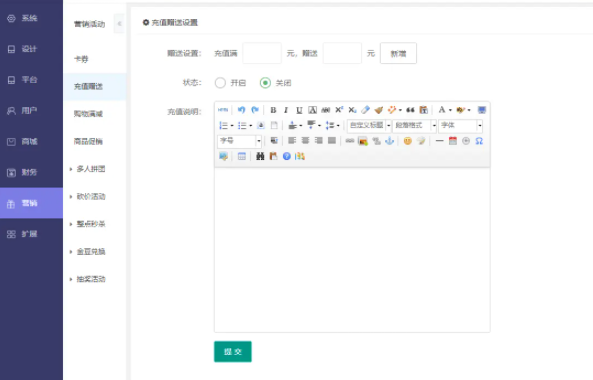Image resolution: width=593 pixels, height=380 pixels.
Task: Center align the text
Action: pos(305,141)
